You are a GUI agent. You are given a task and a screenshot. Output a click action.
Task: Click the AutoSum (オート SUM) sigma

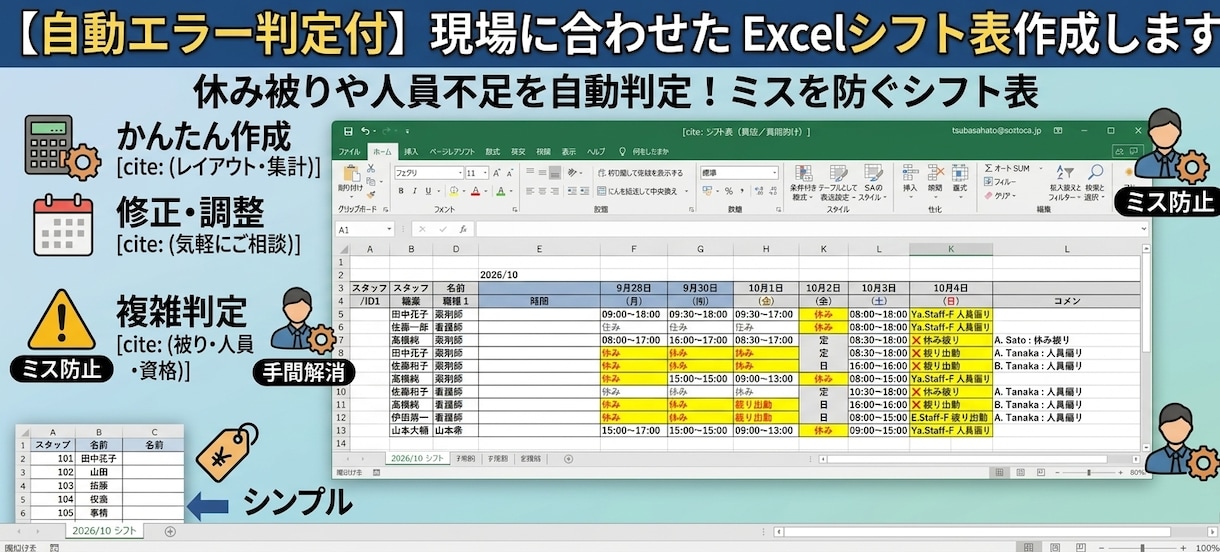click(x=989, y=168)
